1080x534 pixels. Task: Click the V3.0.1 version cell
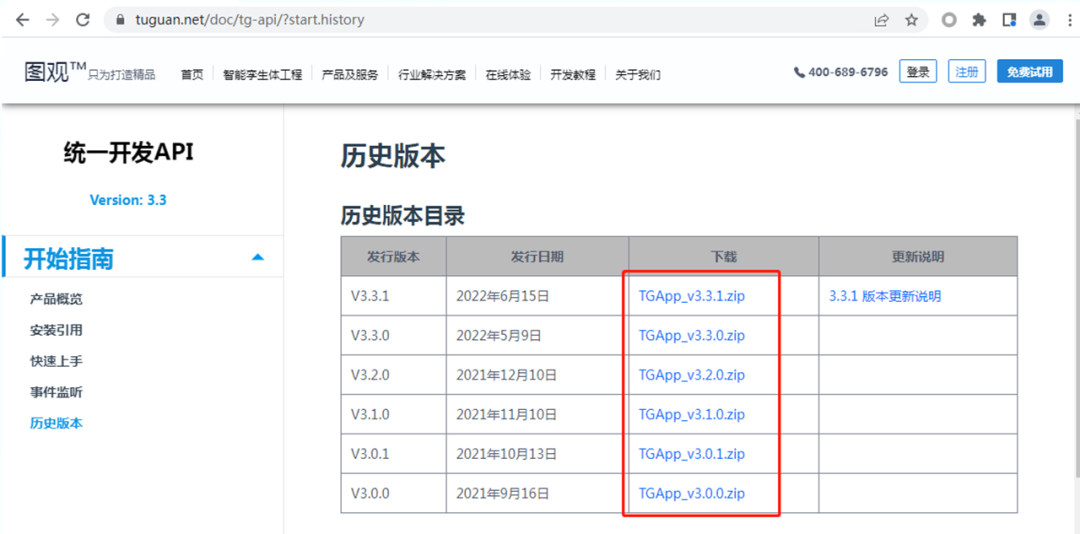[393, 454]
